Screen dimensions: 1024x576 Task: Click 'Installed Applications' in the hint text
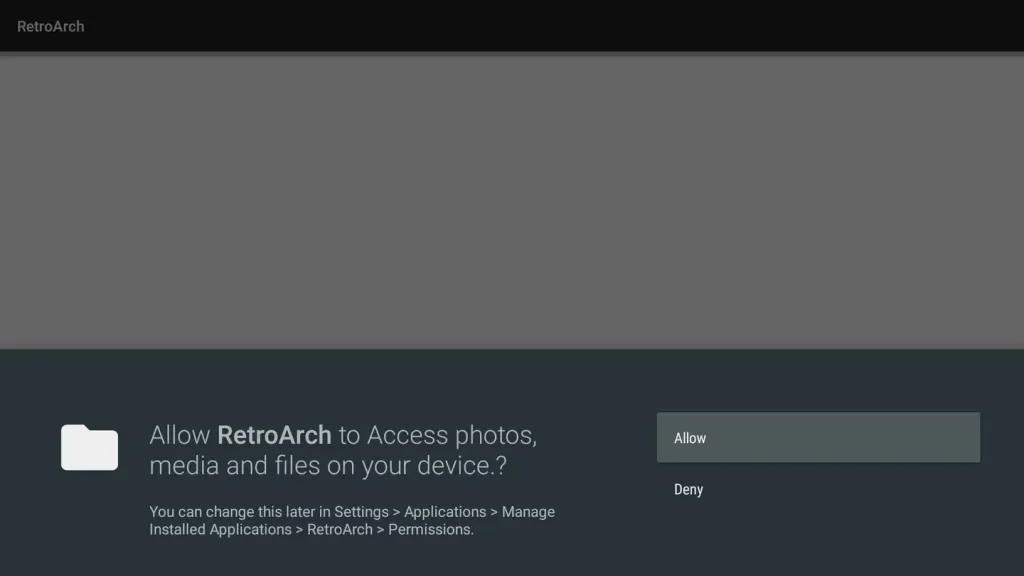click(x=220, y=530)
